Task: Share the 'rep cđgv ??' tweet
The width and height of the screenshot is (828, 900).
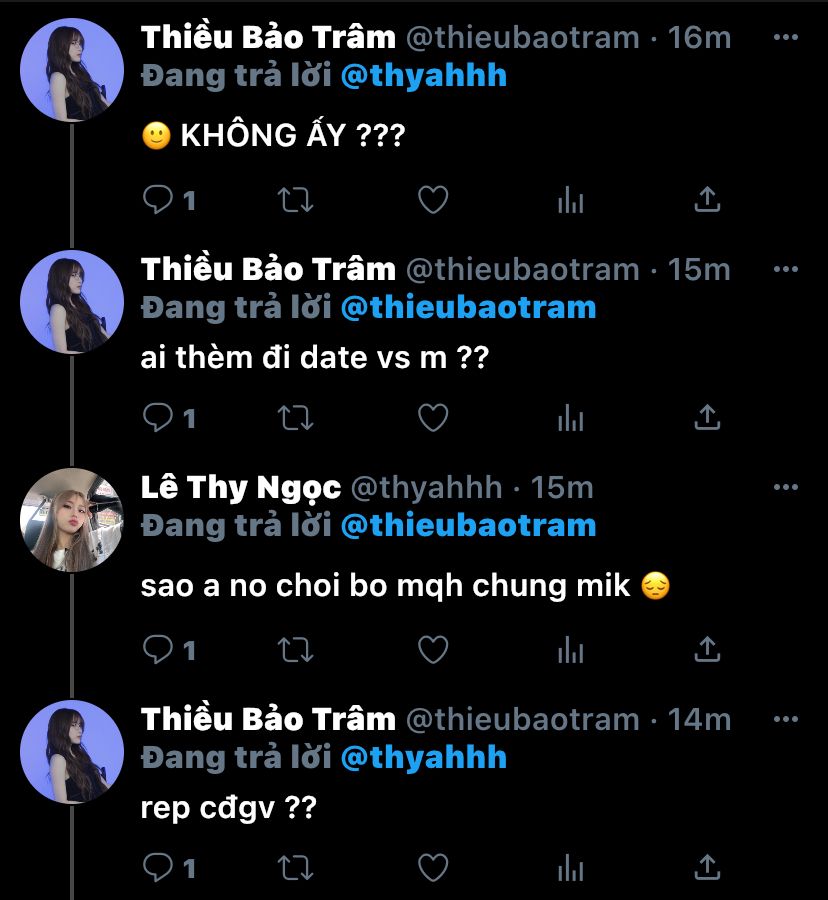Action: tap(707, 866)
